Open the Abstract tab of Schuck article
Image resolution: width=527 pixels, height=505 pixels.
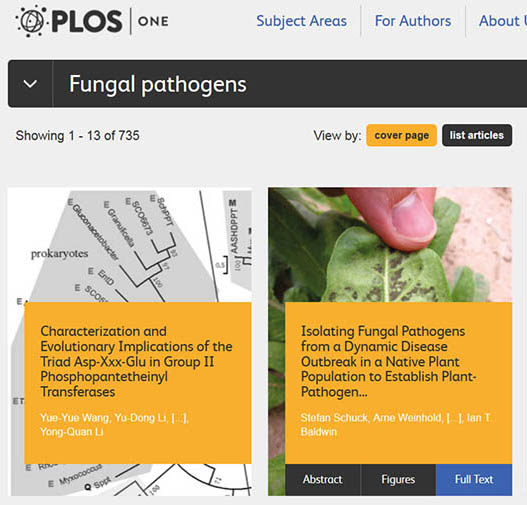point(323,479)
